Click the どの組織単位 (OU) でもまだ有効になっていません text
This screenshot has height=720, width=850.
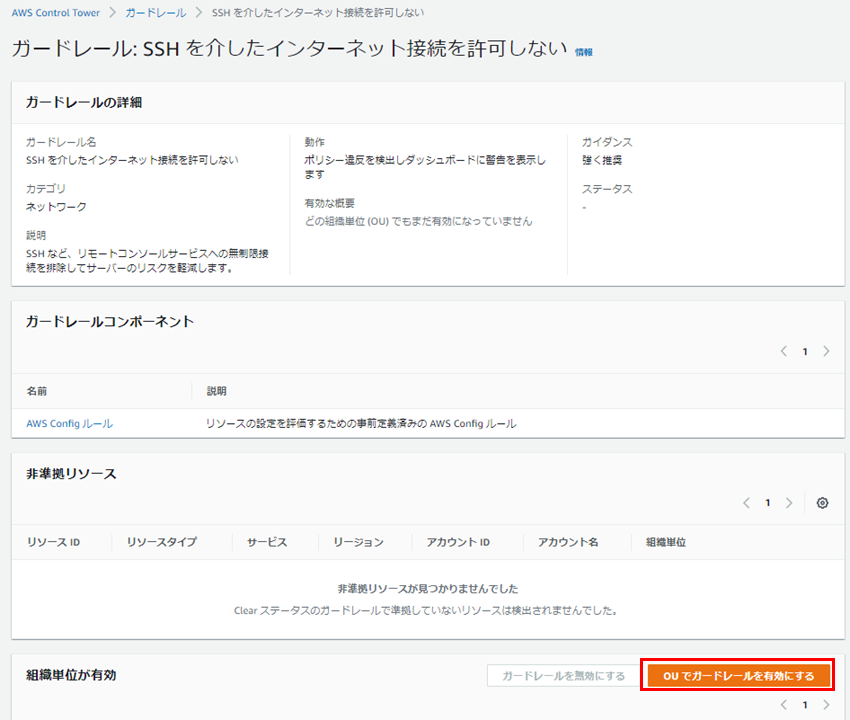(418, 221)
